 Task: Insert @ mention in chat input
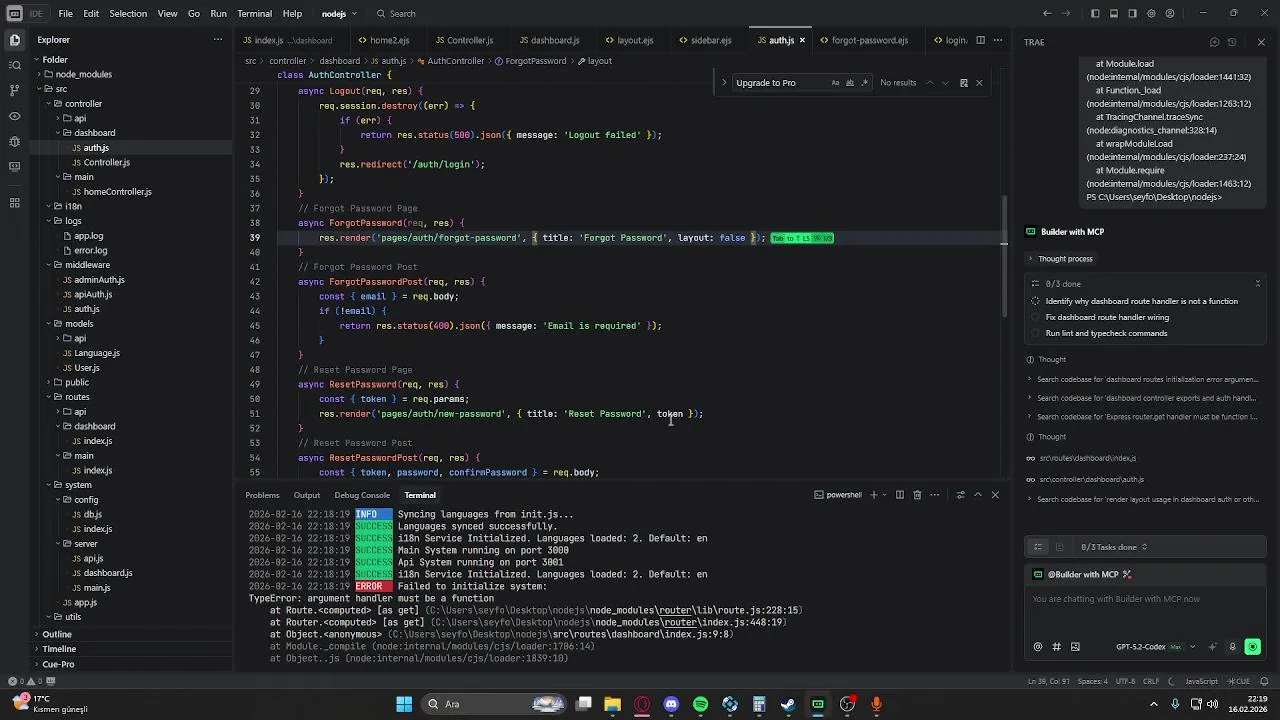[x=1037, y=647]
